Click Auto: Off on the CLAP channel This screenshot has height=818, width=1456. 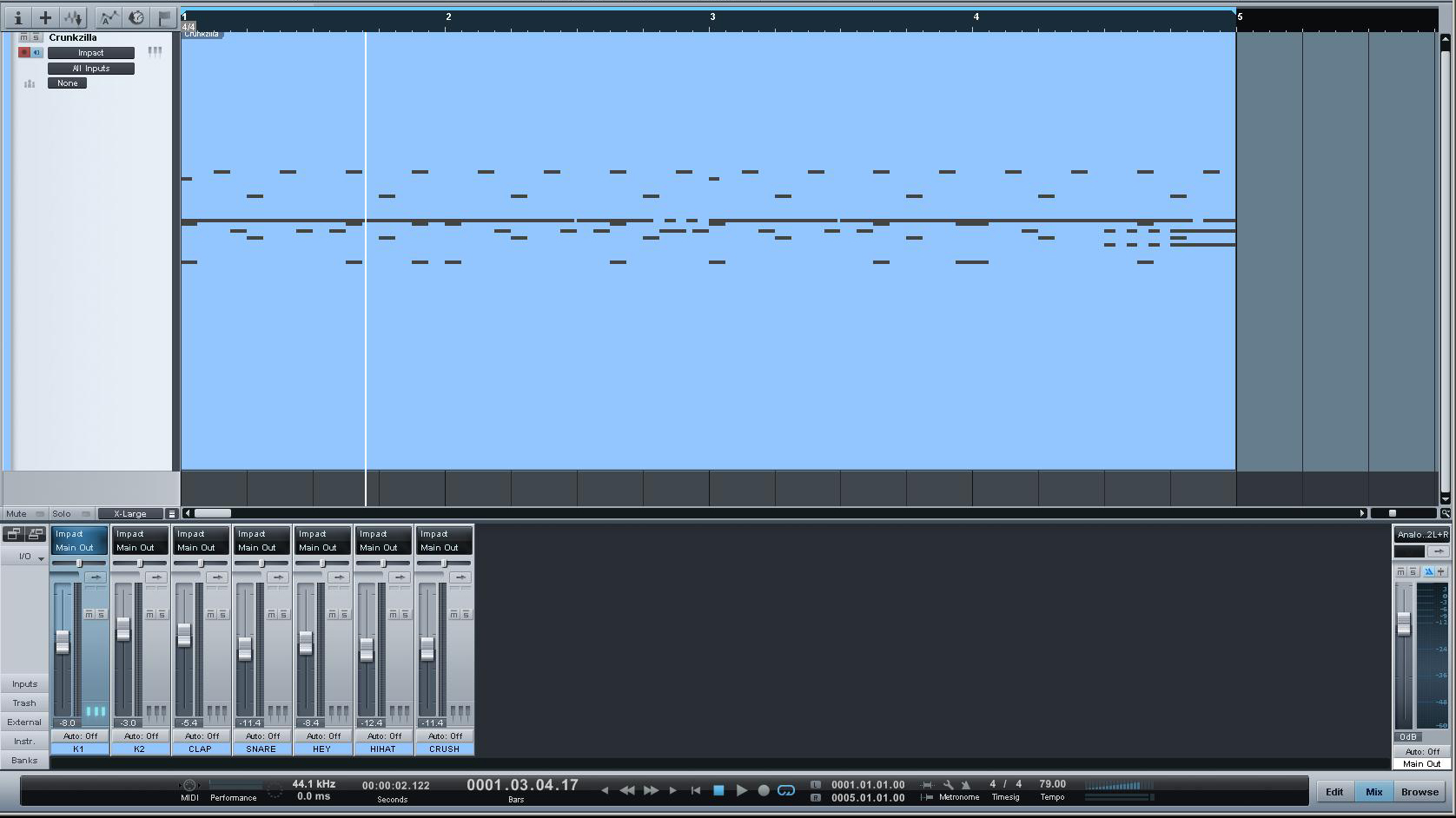coord(202,736)
